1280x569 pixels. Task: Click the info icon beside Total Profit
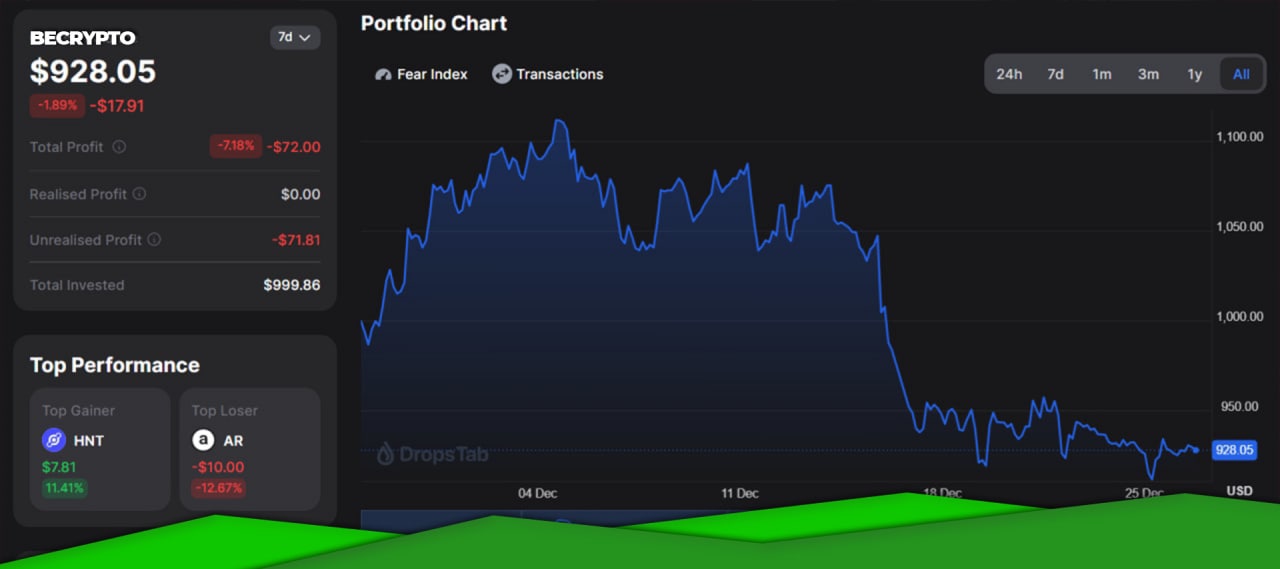[119, 147]
